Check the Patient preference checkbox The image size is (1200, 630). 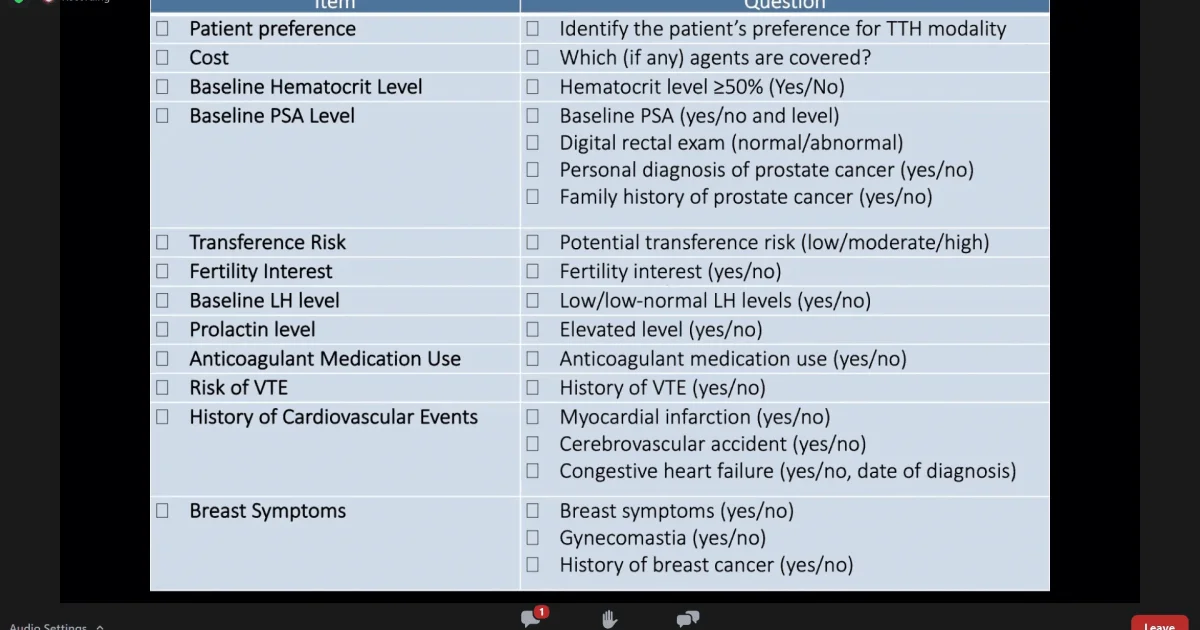point(163,29)
